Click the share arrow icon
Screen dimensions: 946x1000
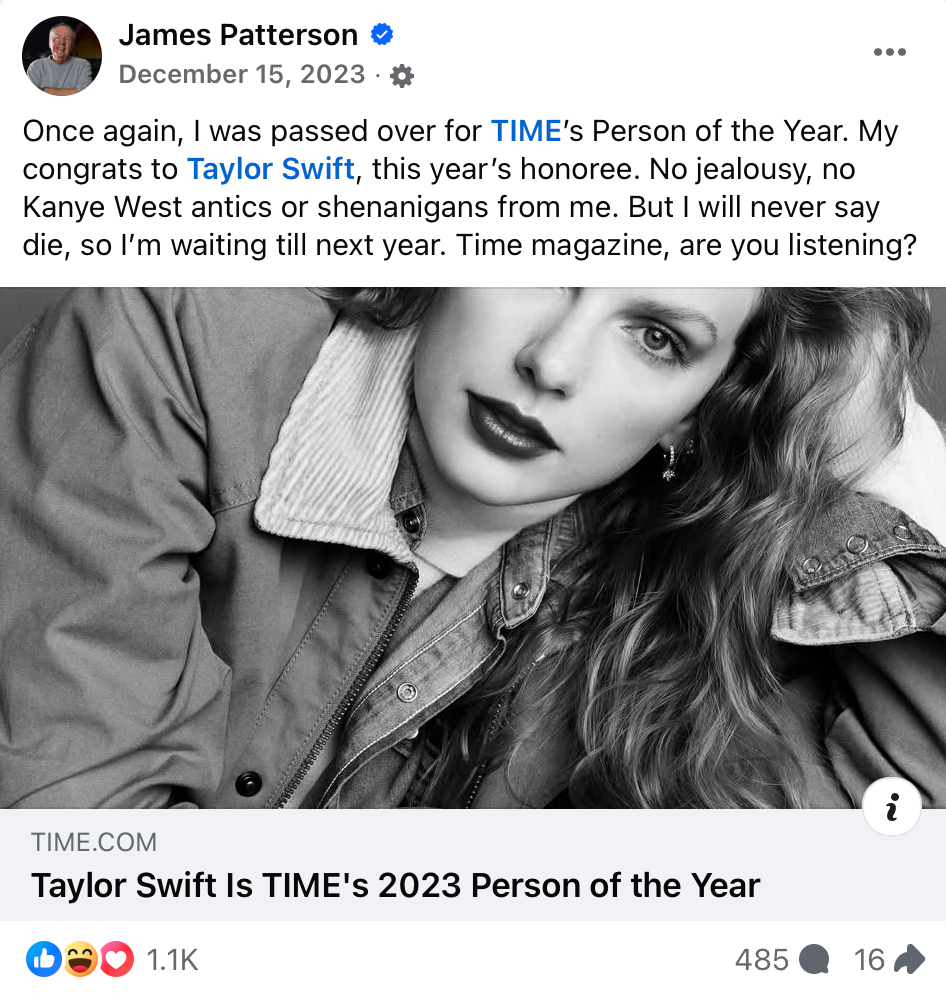click(x=908, y=961)
